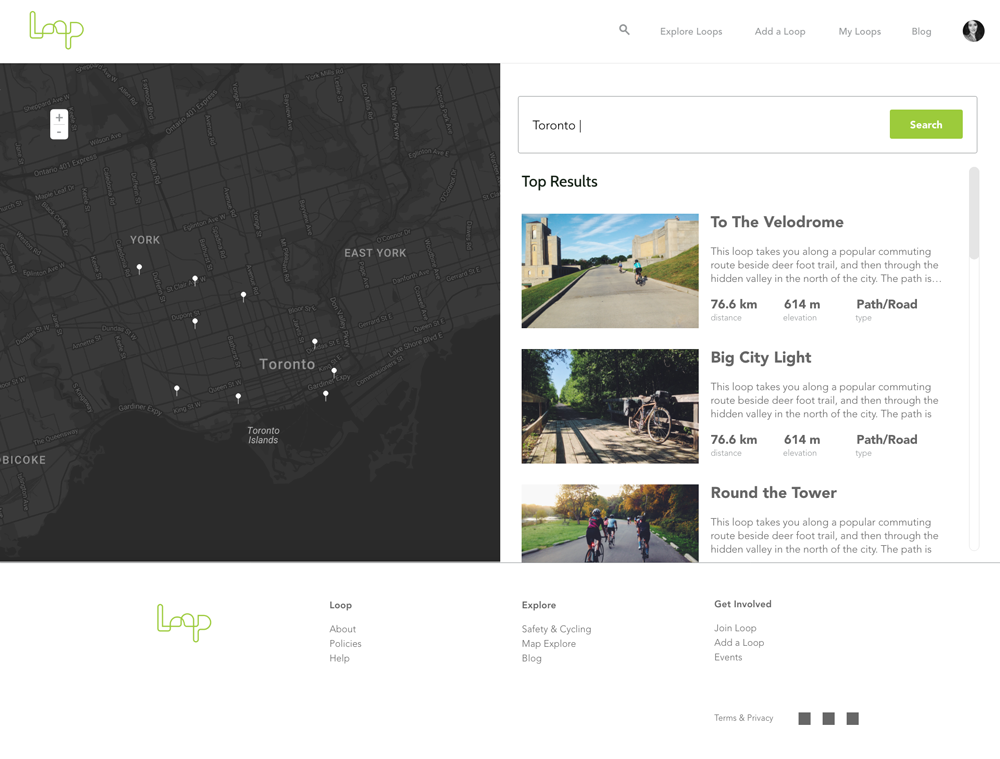Viewport: 1000px width, 759px height.
Task: Click the green Loop logo in footer
Action: 184,623
